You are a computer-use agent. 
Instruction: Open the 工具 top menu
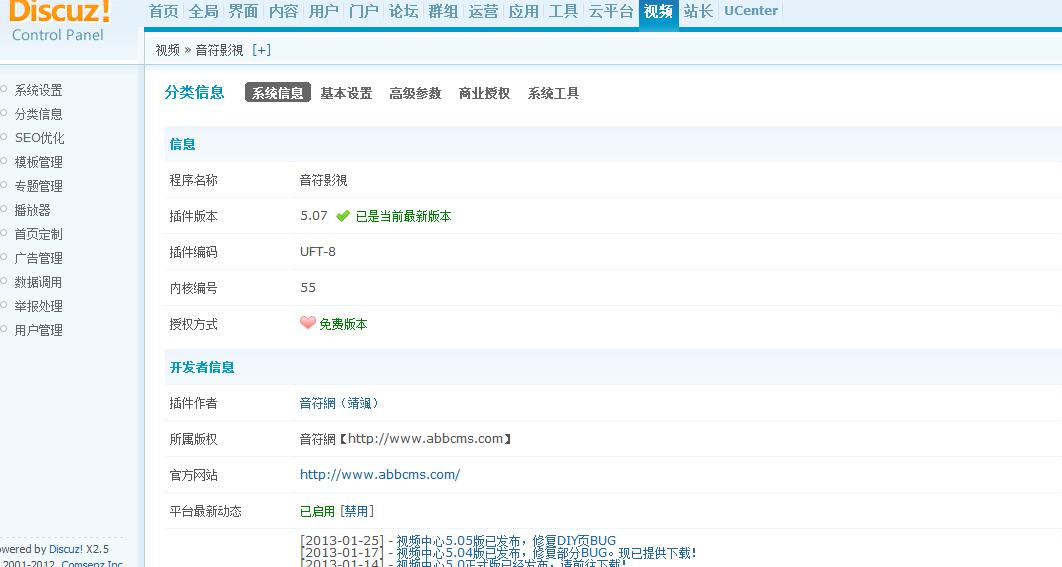(564, 12)
